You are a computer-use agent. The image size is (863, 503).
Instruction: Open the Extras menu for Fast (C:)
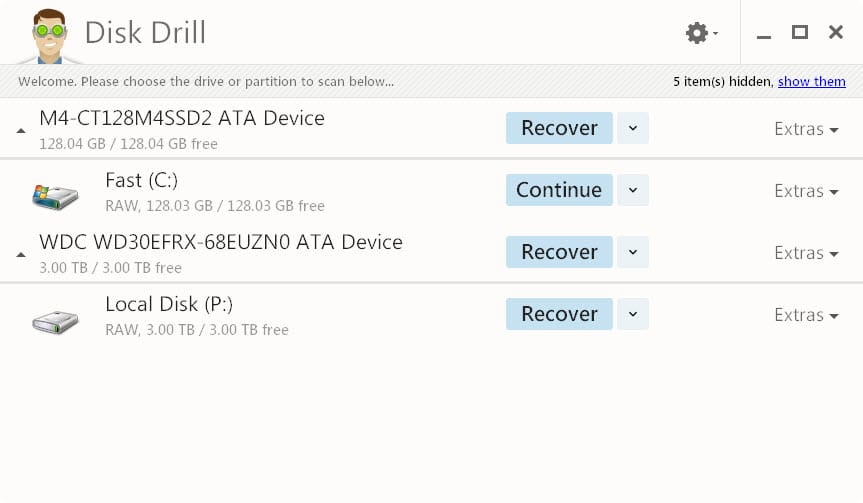(x=806, y=191)
